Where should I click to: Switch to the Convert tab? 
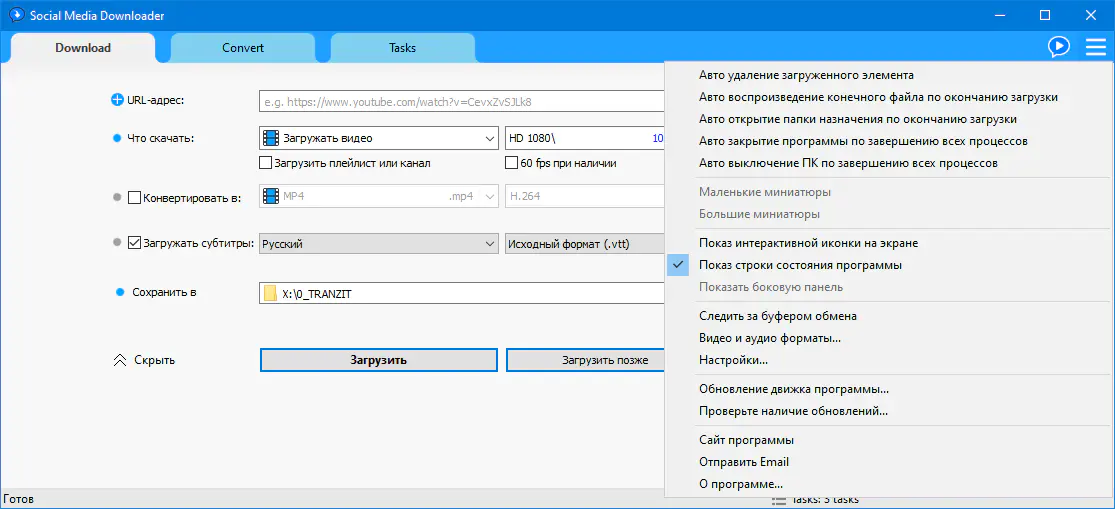pos(243,48)
